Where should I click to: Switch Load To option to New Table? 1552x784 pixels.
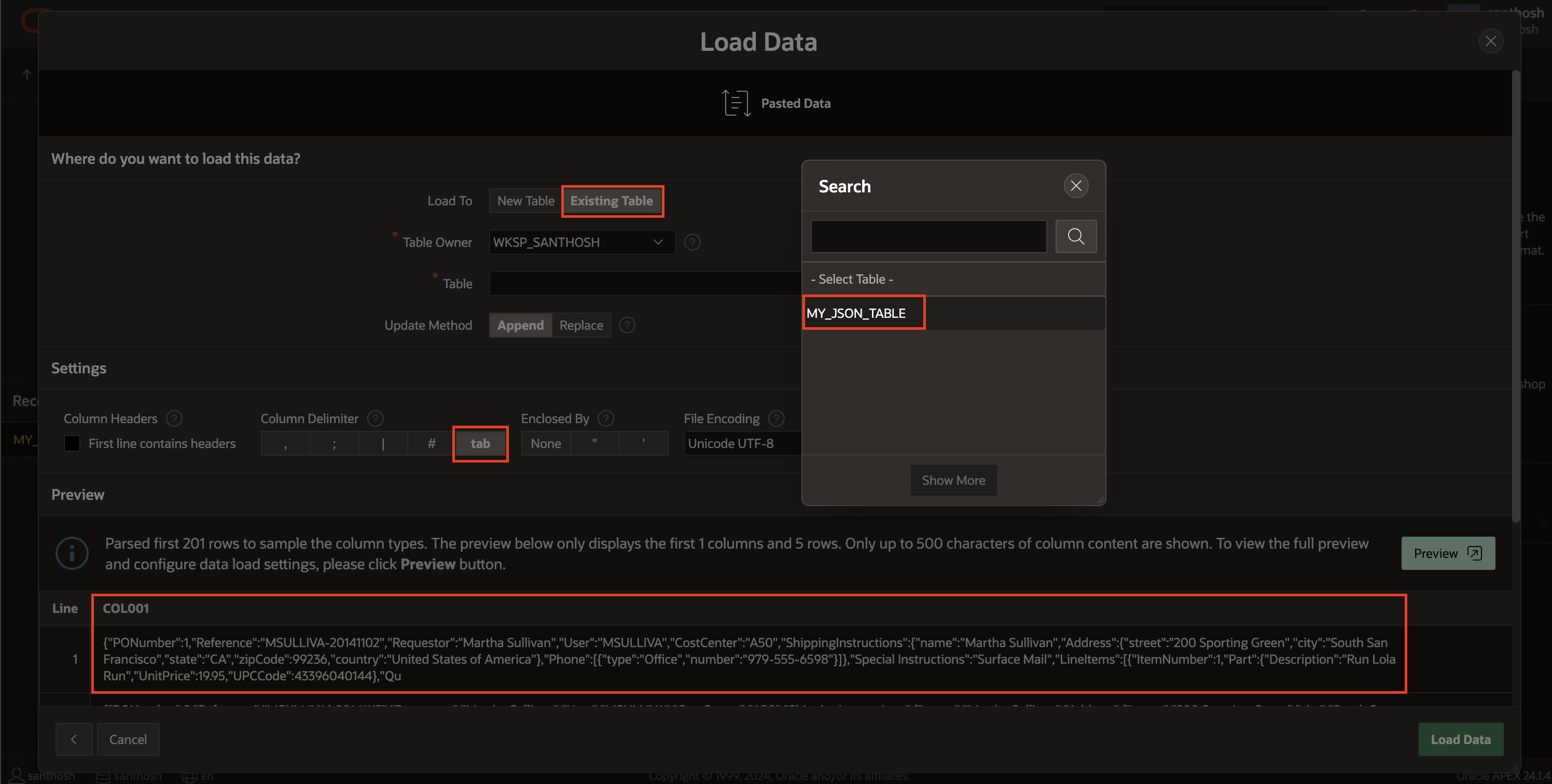tap(525, 201)
